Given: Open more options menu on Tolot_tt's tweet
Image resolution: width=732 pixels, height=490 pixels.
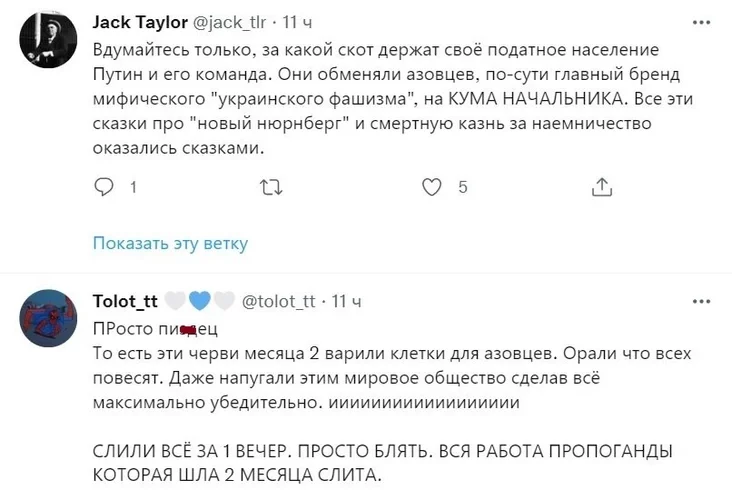Looking at the screenshot, I should coord(703,300).
